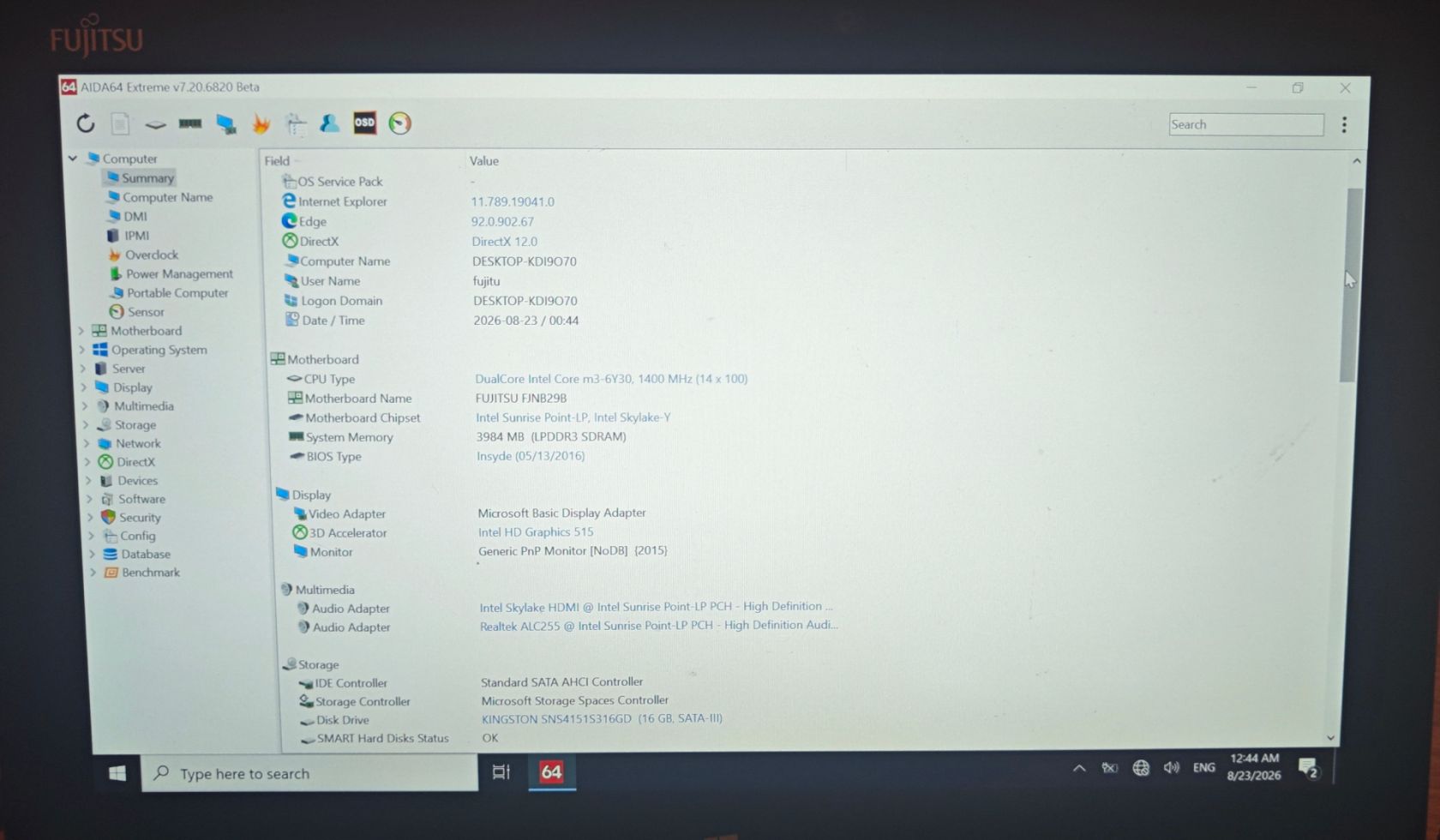The width and height of the screenshot is (1440, 840).
Task: Click the AIDA64 taskbar icon
Action: tap(551, 772)
